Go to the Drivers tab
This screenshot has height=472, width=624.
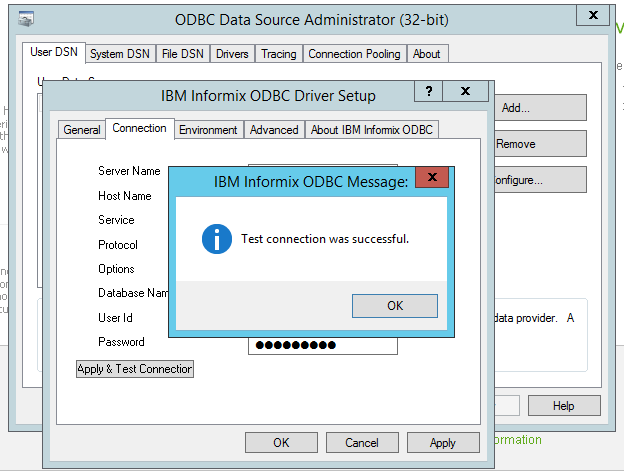(232, 54)
